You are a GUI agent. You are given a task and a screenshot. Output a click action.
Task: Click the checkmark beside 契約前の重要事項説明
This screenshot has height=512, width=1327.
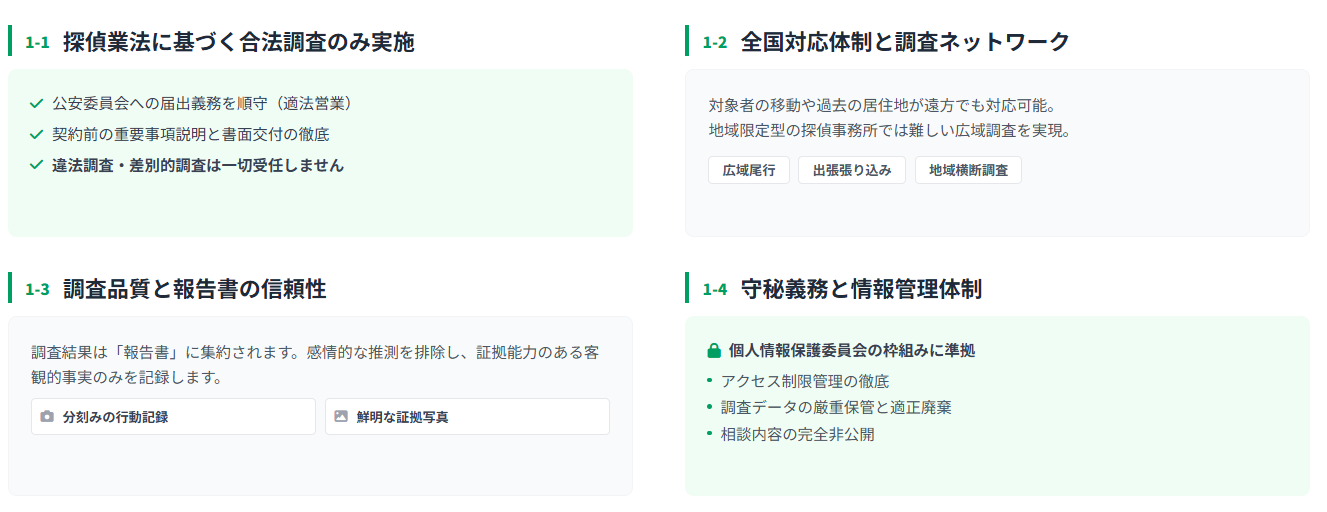click(x=37, y=134)
